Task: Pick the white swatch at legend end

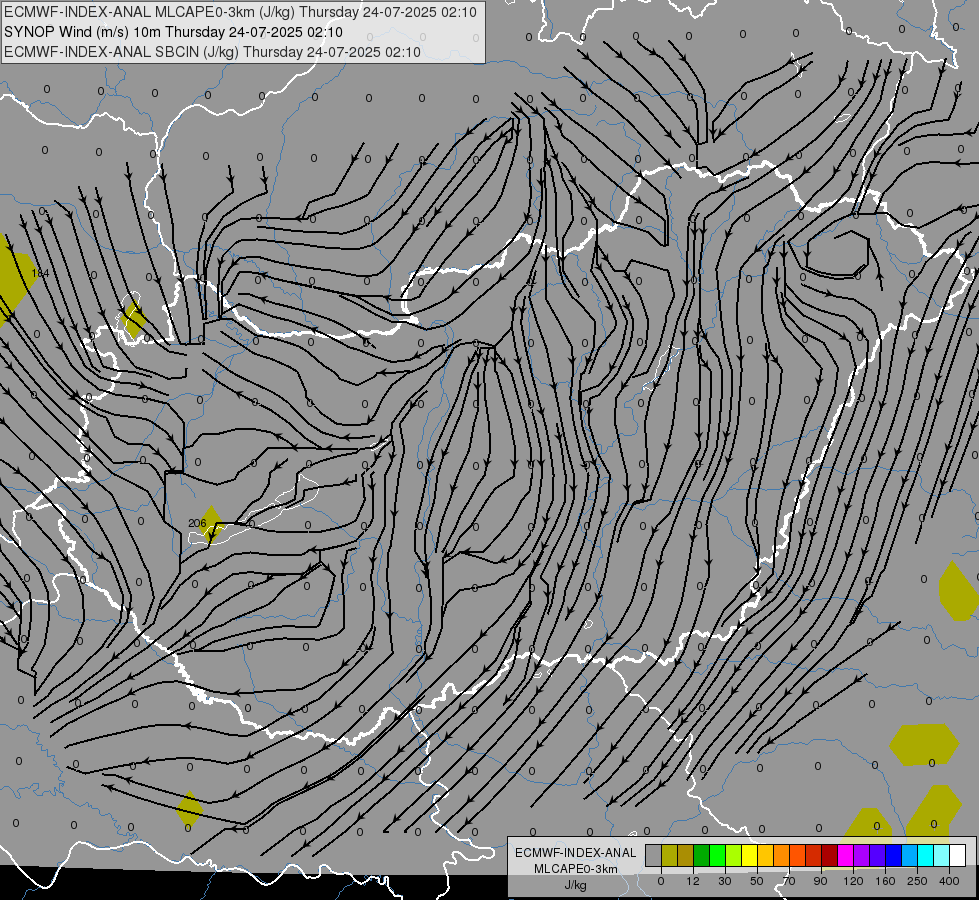Action: (x=958, y=855)
